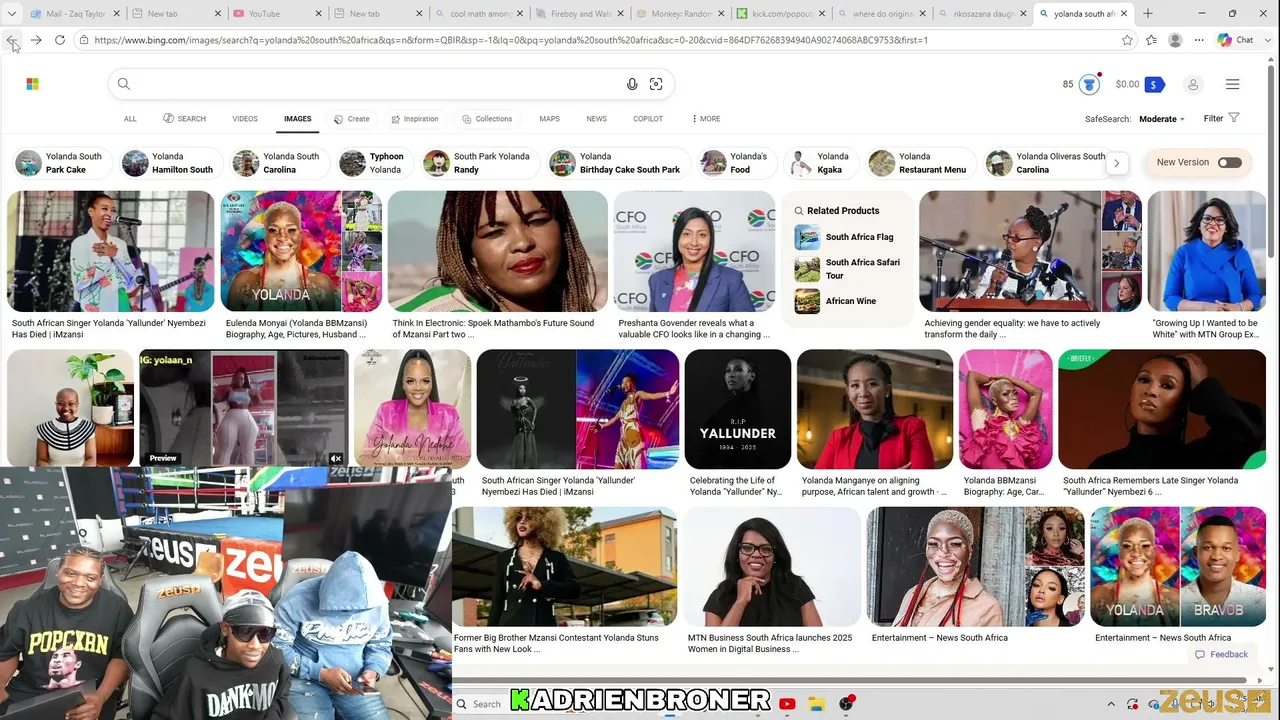The image size is (1280, 720).
Task: Expand the MORE menu
Action: (706, 119)
